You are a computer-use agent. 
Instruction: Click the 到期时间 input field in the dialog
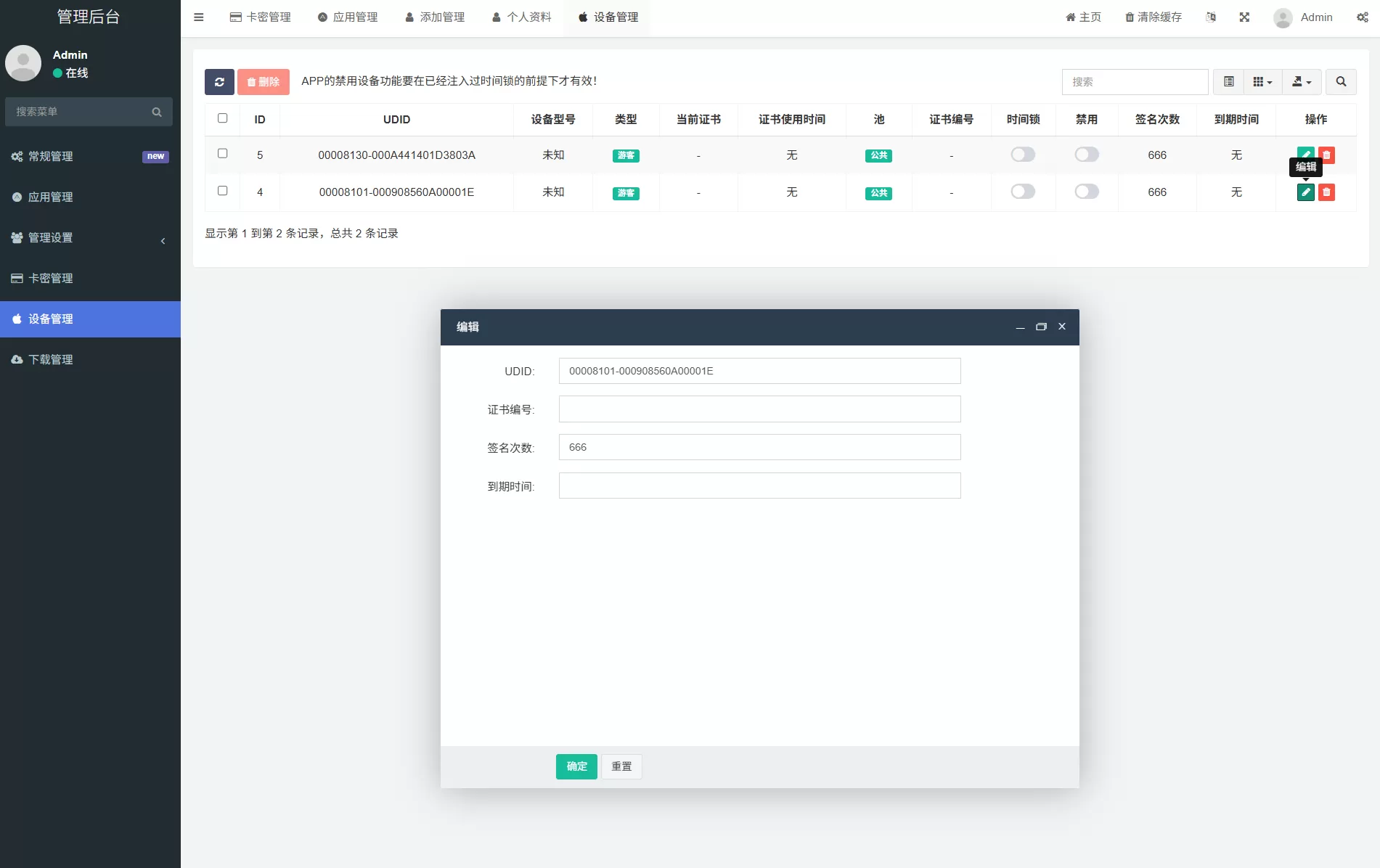[x=759, y=486]
